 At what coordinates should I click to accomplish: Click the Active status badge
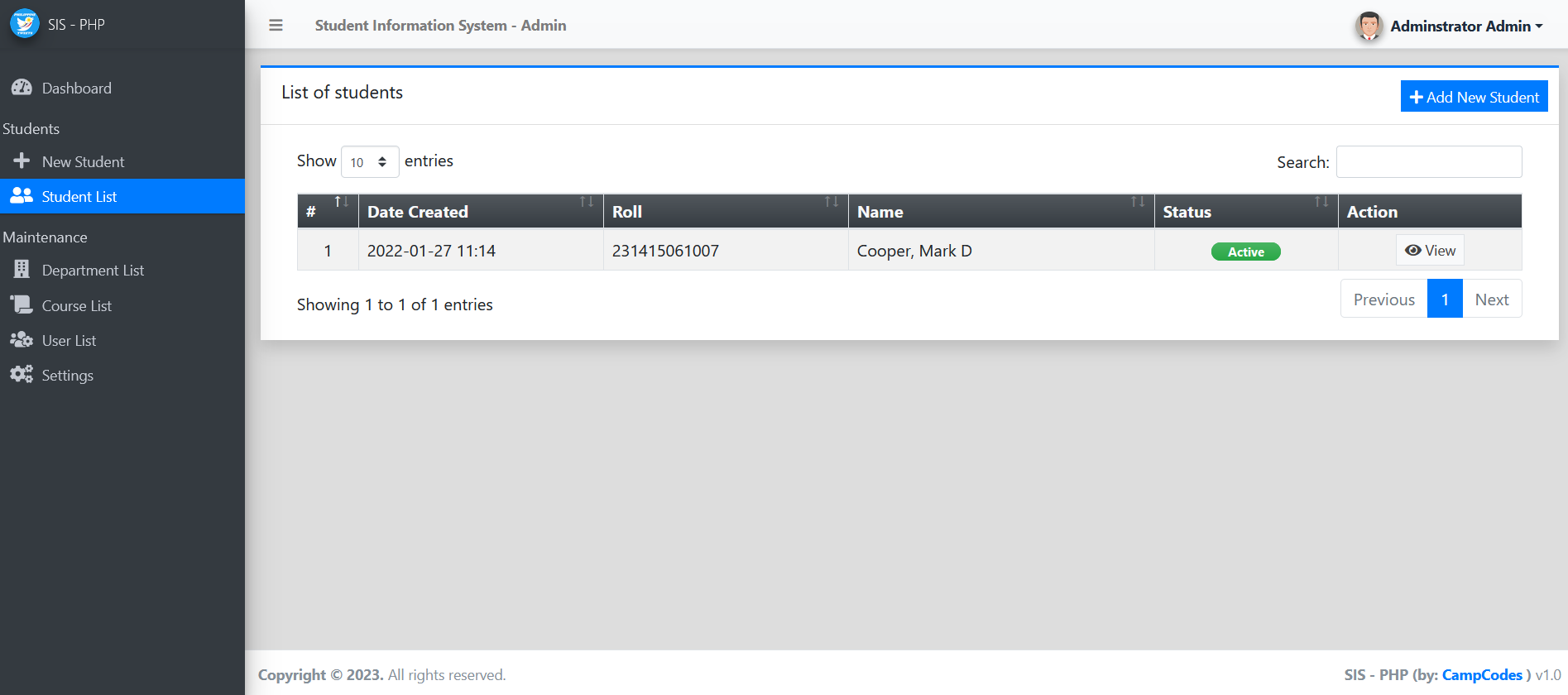tap(1245, 252)
